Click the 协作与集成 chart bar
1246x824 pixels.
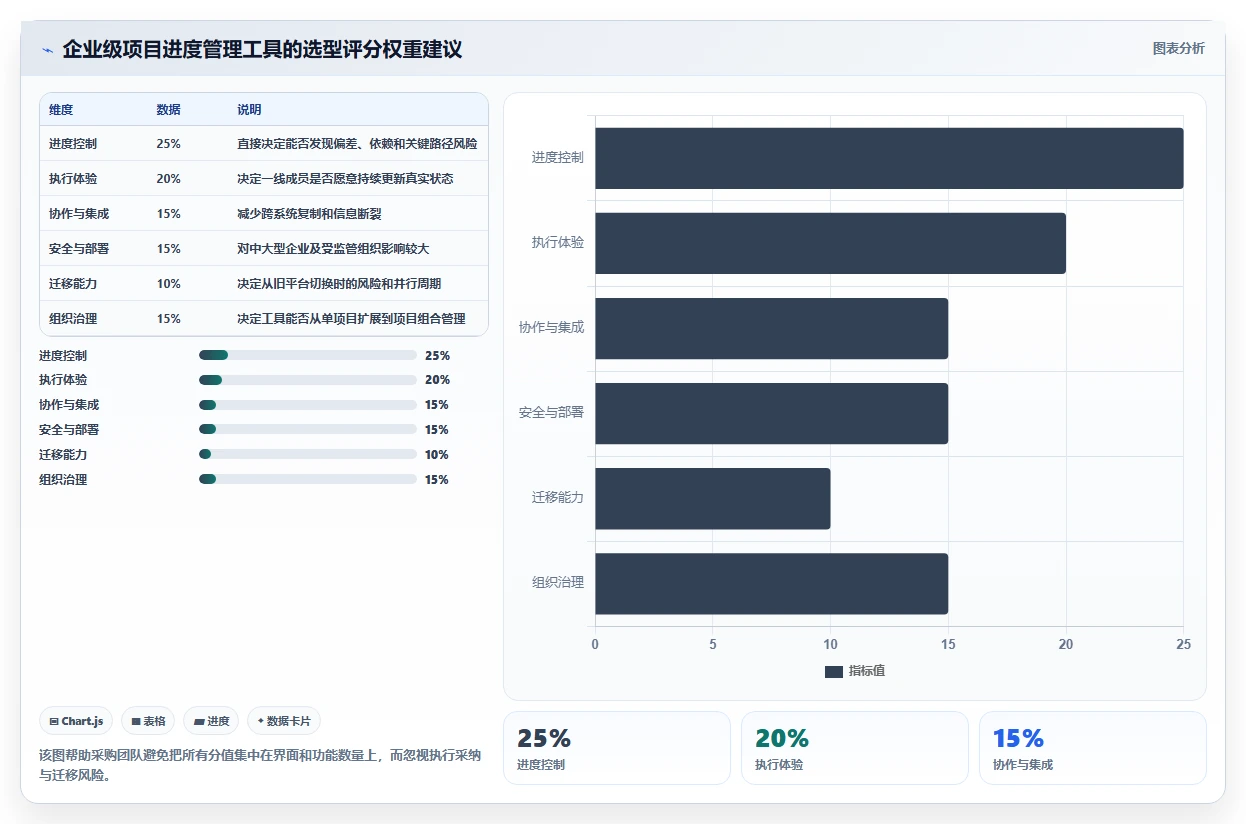[x=771, y=328]
